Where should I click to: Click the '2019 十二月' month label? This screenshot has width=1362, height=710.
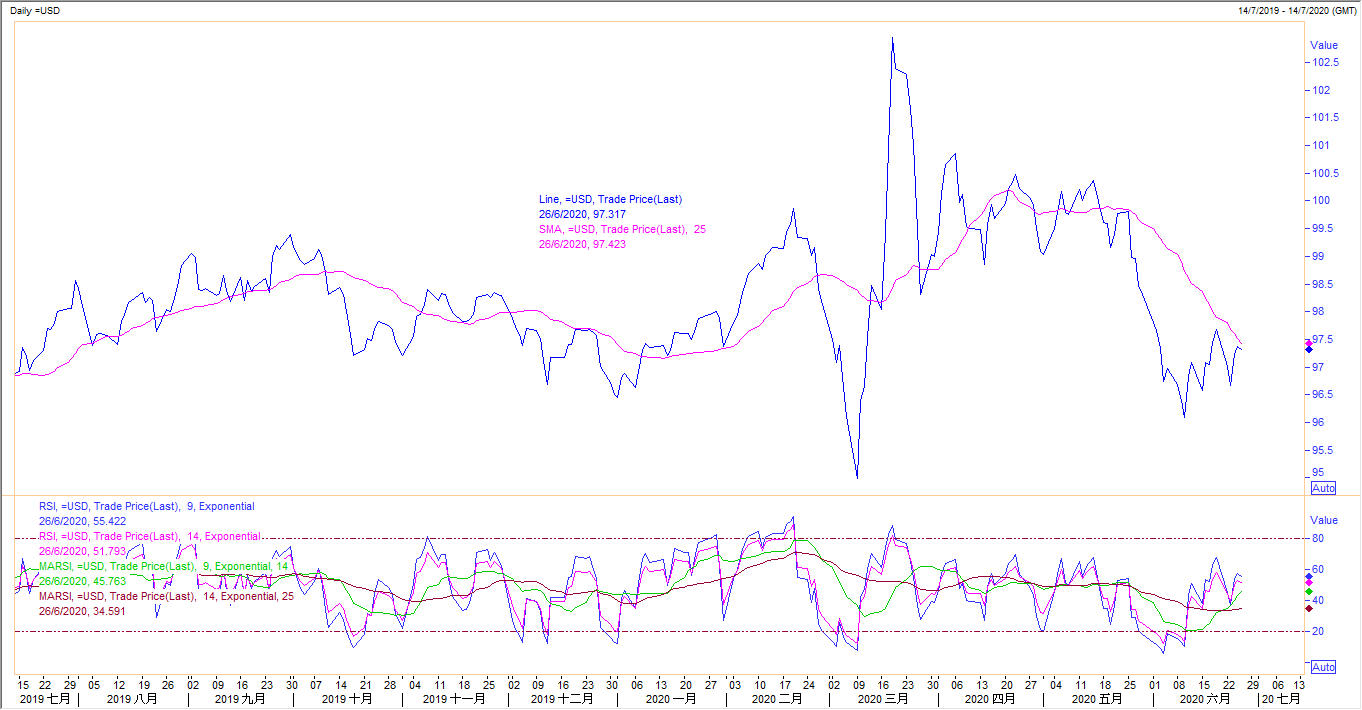(x=561, y=699)
